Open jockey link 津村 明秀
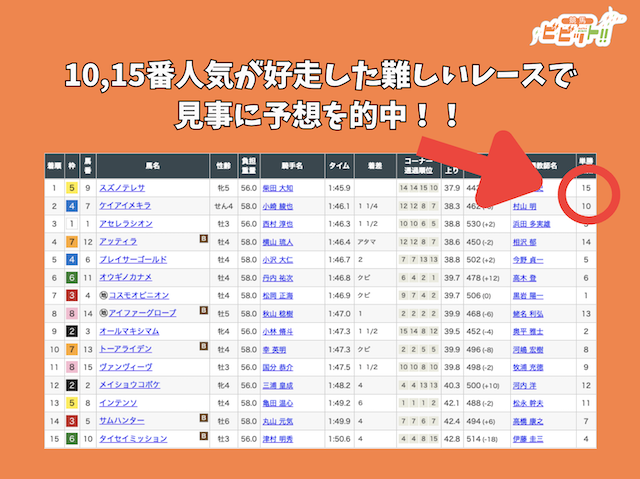The width and height of the screenshot is (640, 479). [278, 439]
